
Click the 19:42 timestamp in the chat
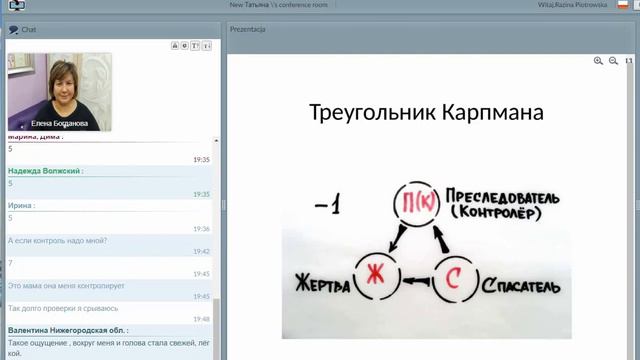pos(201,251)
